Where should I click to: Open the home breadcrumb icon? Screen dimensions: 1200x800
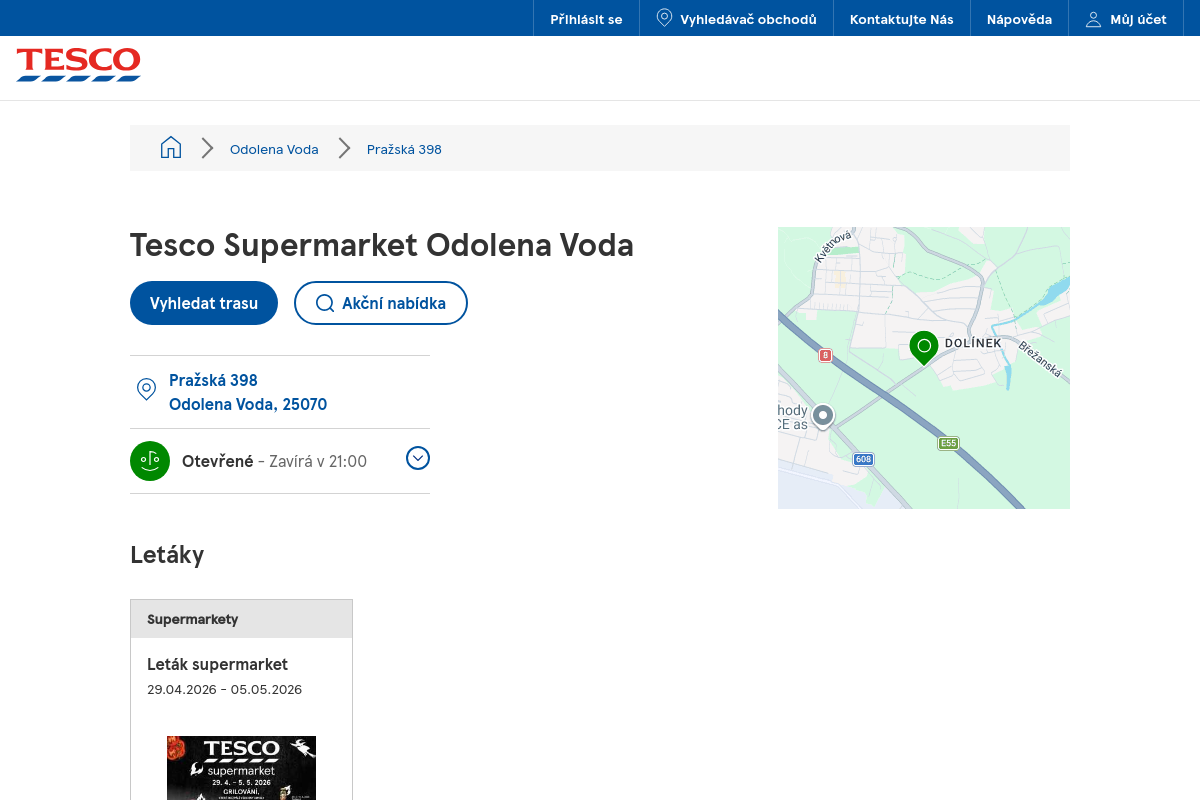point(171,148)
